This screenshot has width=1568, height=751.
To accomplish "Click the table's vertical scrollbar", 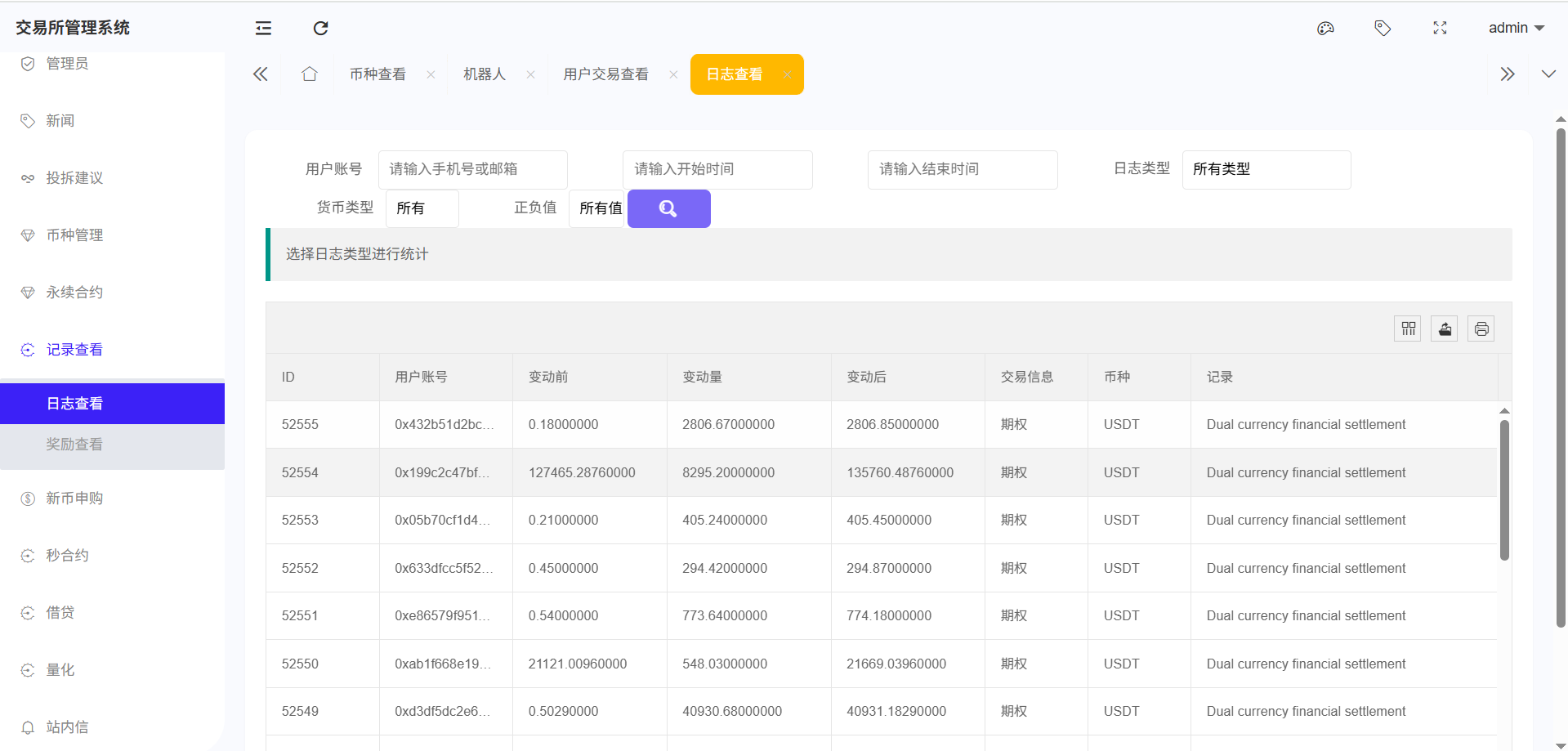I will pos(1504,490).
